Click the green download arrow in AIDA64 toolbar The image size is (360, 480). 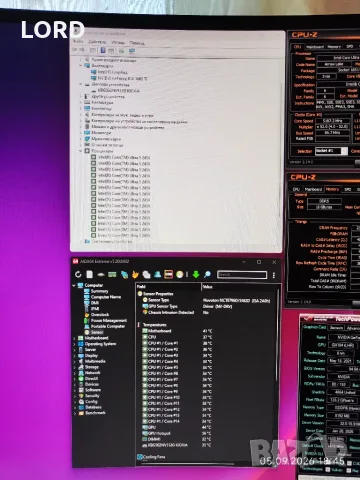pyautogui.click(x=196, y=274)
